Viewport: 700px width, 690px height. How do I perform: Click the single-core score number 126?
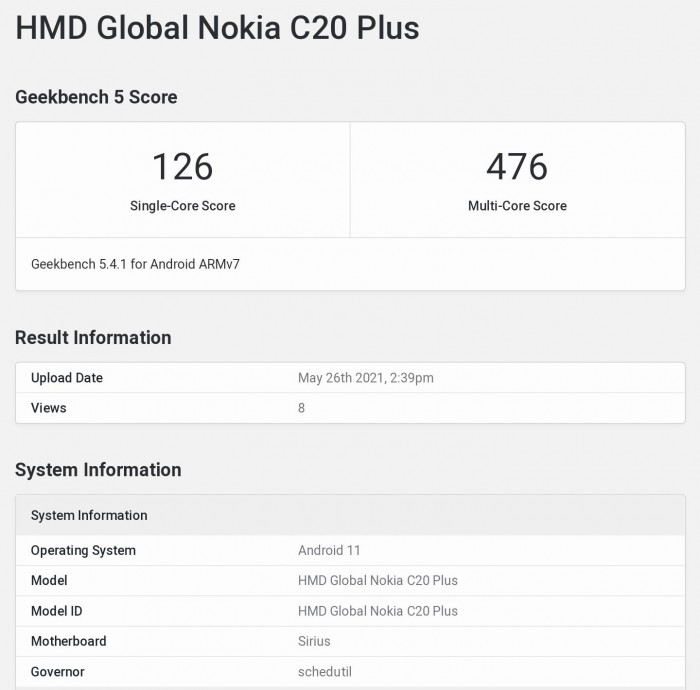[x=182, y=166]
